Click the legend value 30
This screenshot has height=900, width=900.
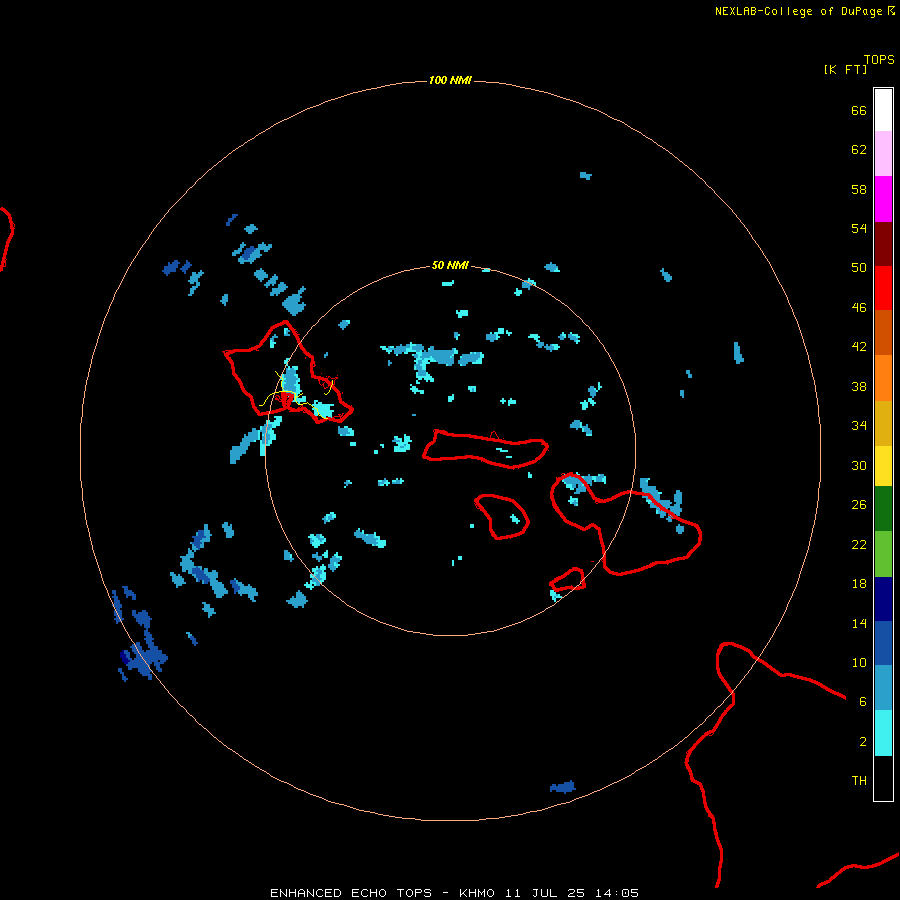coord(859,465)
